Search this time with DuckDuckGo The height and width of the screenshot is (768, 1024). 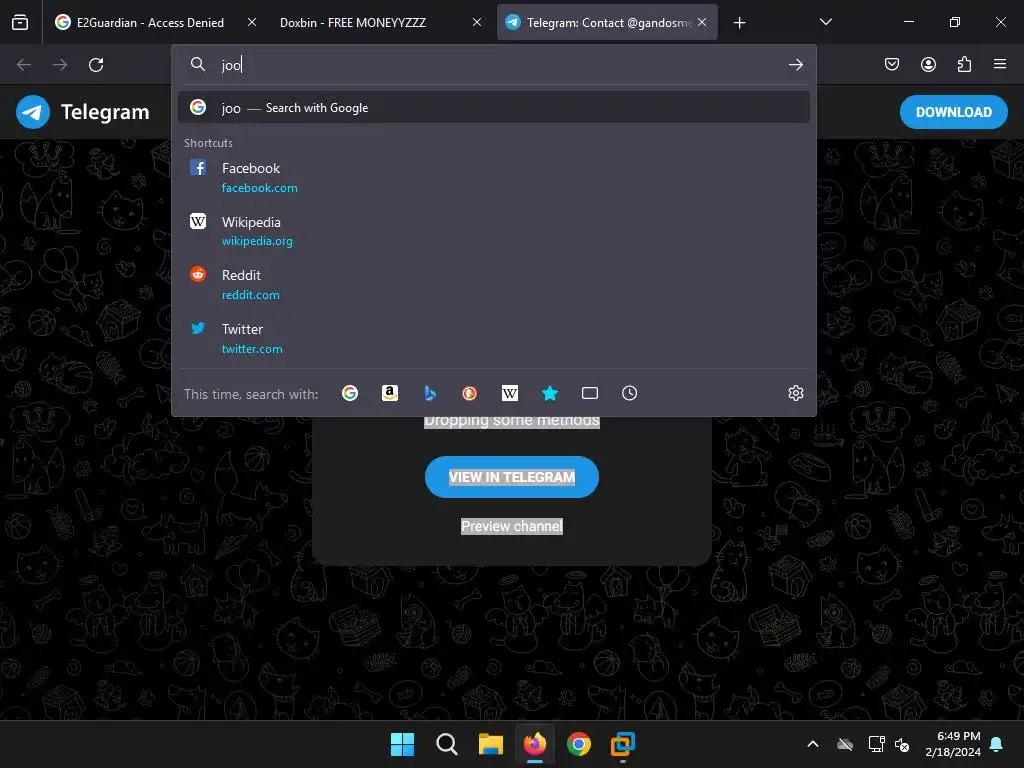click(470, 393)
